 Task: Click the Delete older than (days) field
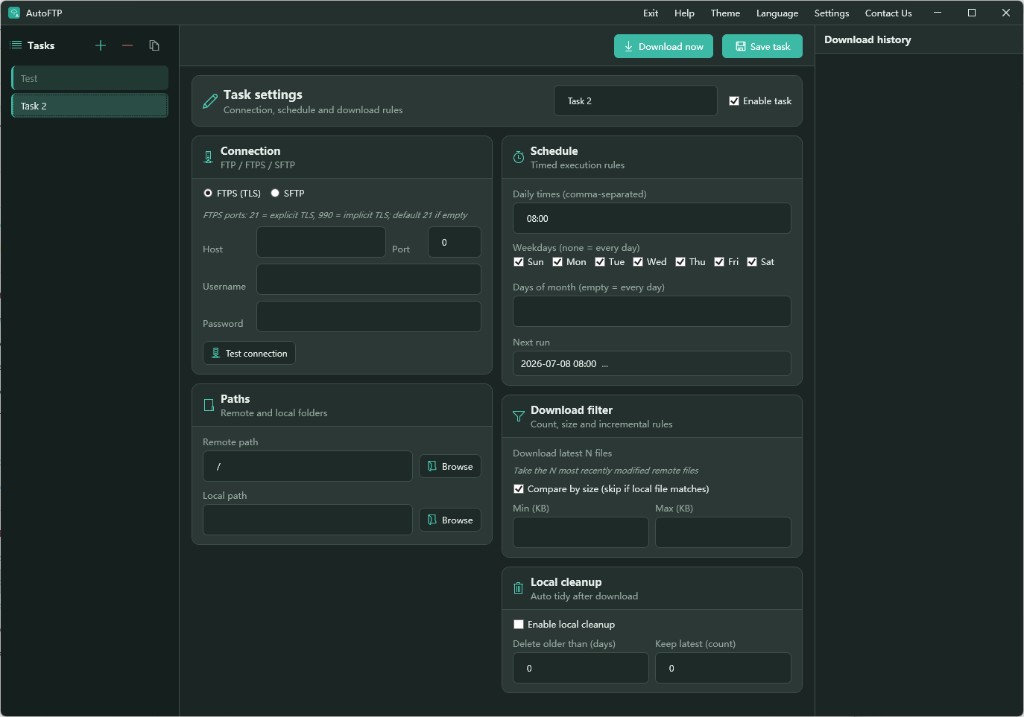coord(581,668)
